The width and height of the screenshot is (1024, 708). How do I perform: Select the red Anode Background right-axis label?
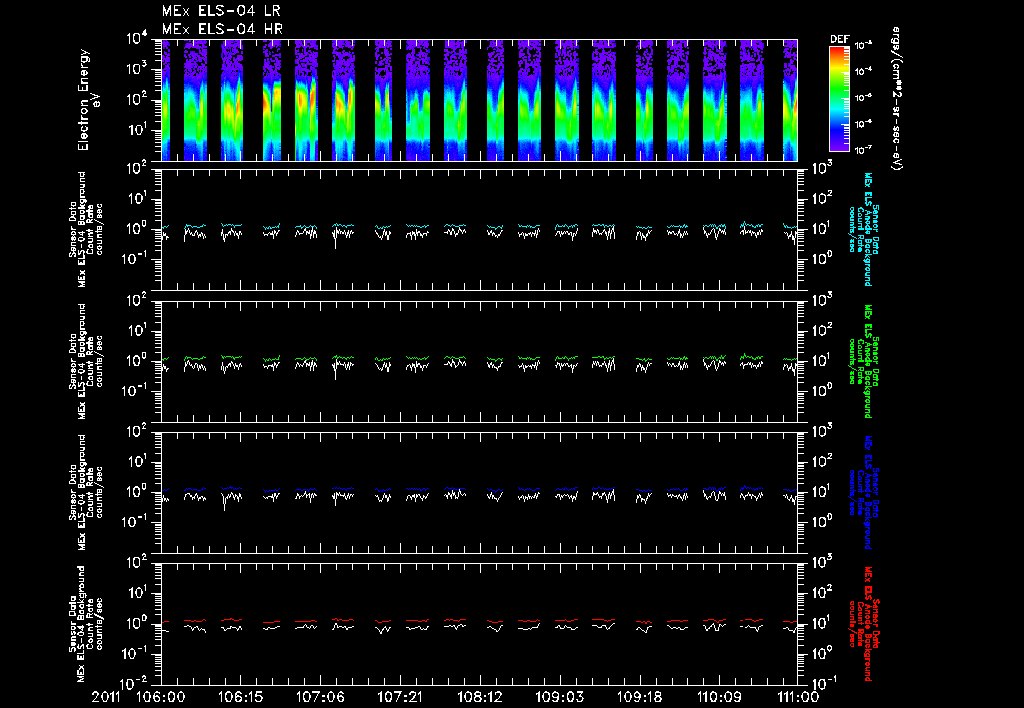[x=863, y=624]
